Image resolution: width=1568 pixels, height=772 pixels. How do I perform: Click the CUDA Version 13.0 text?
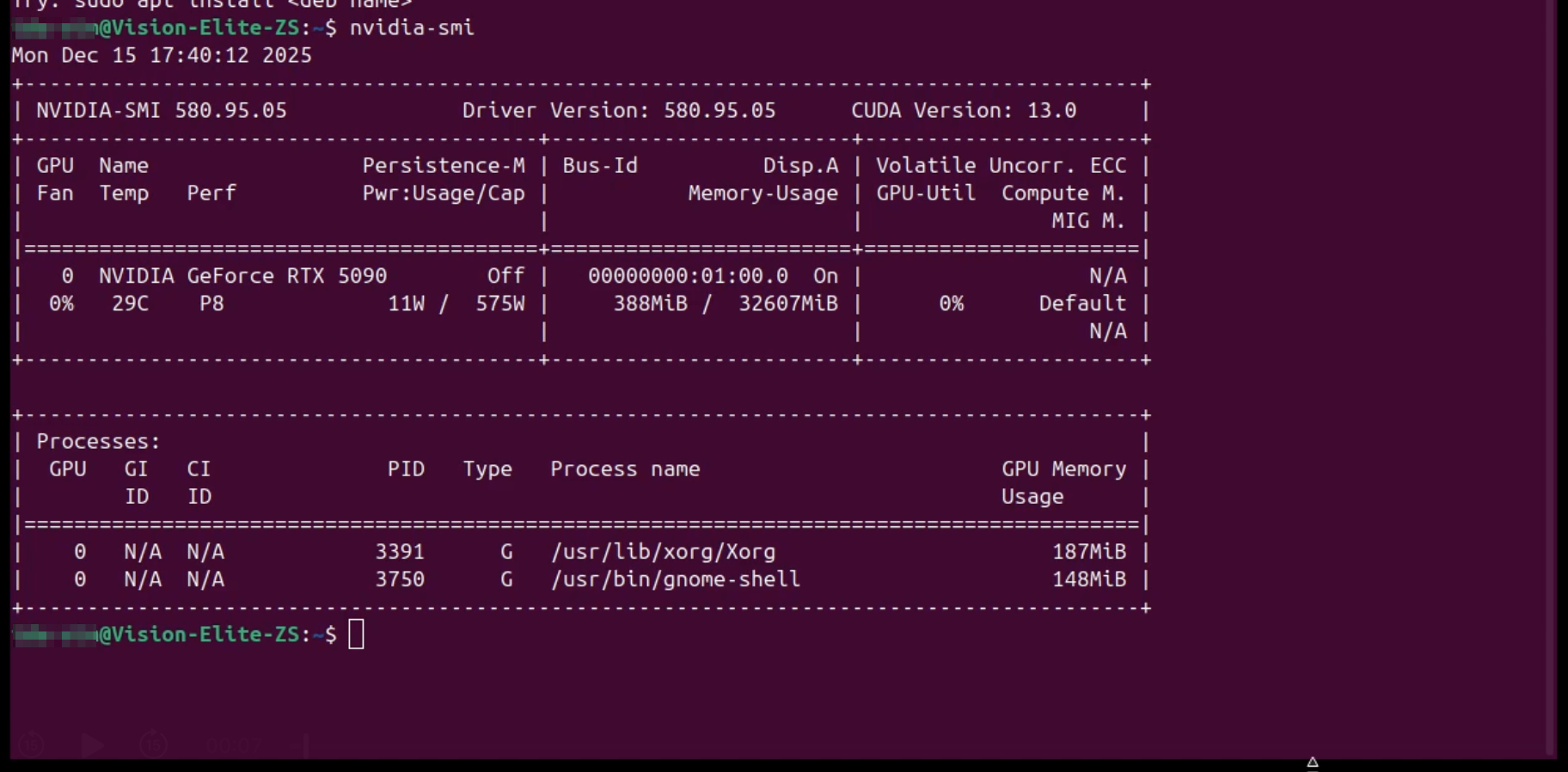963,110
